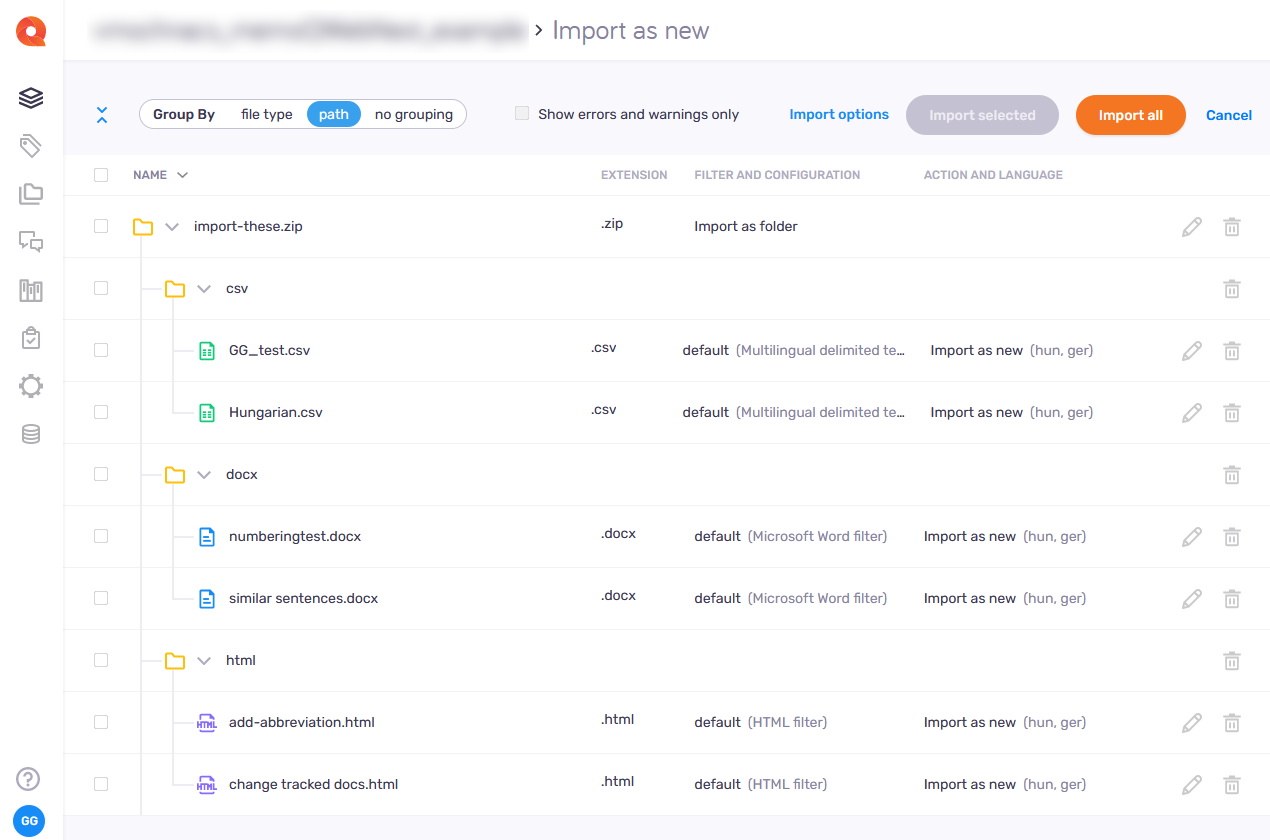
Task: Edit settings for GG_test.csv with pencil icon
Action: click(x=1191, y=351)
